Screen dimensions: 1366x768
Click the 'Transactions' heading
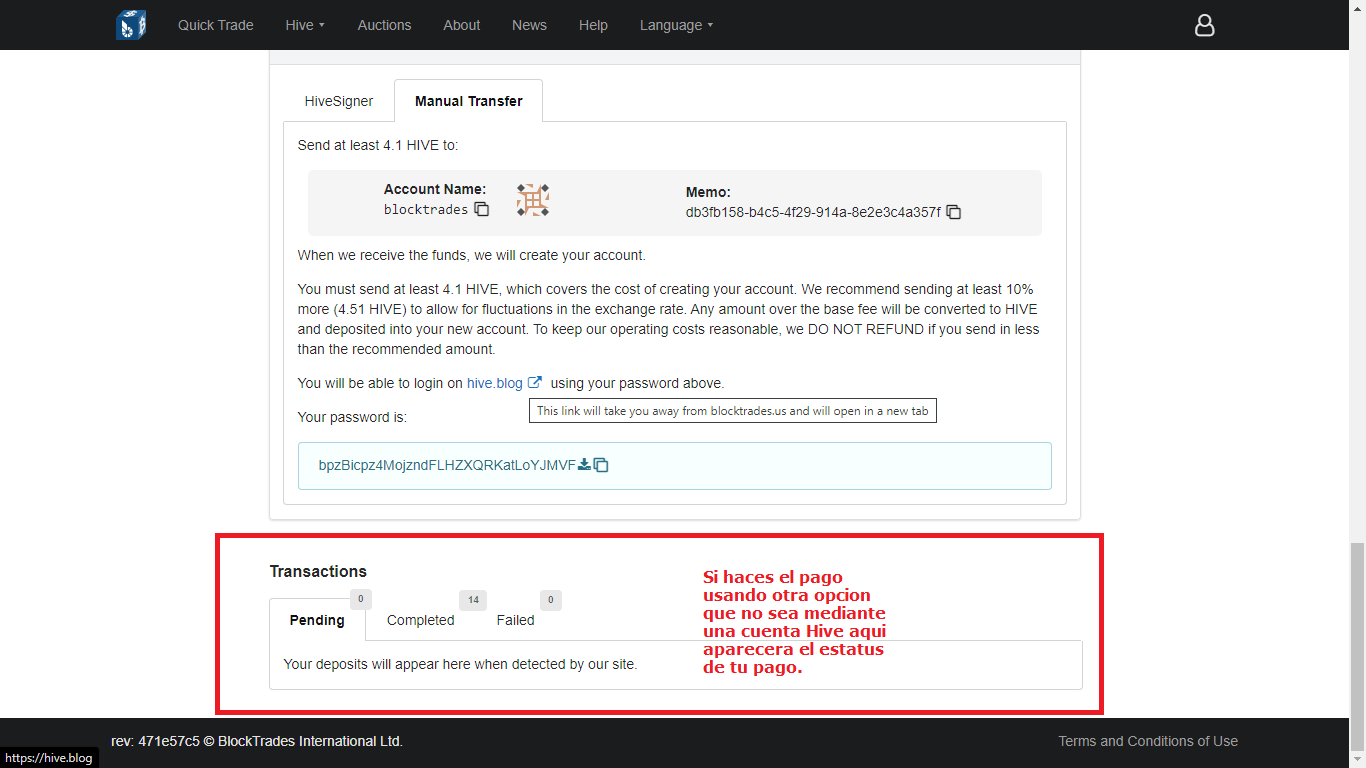[318, 572]
